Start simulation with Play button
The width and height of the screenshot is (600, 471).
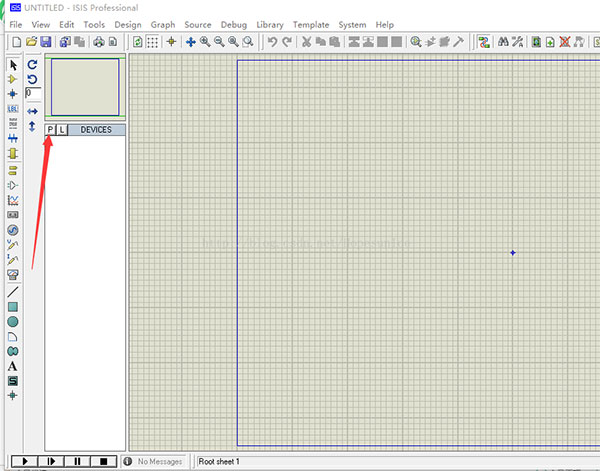[23, 461]
